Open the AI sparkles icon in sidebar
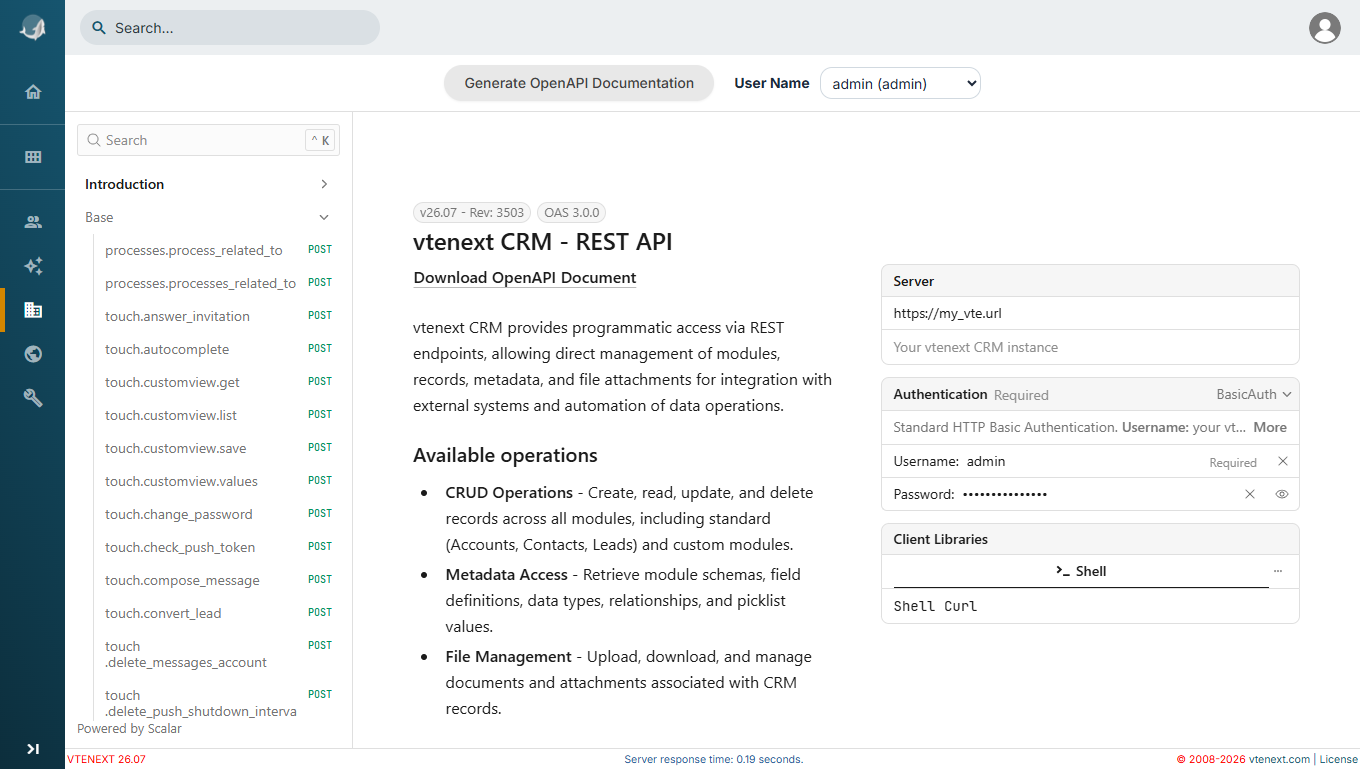Viewport: 1360px width, 769px height. point(33,266)
